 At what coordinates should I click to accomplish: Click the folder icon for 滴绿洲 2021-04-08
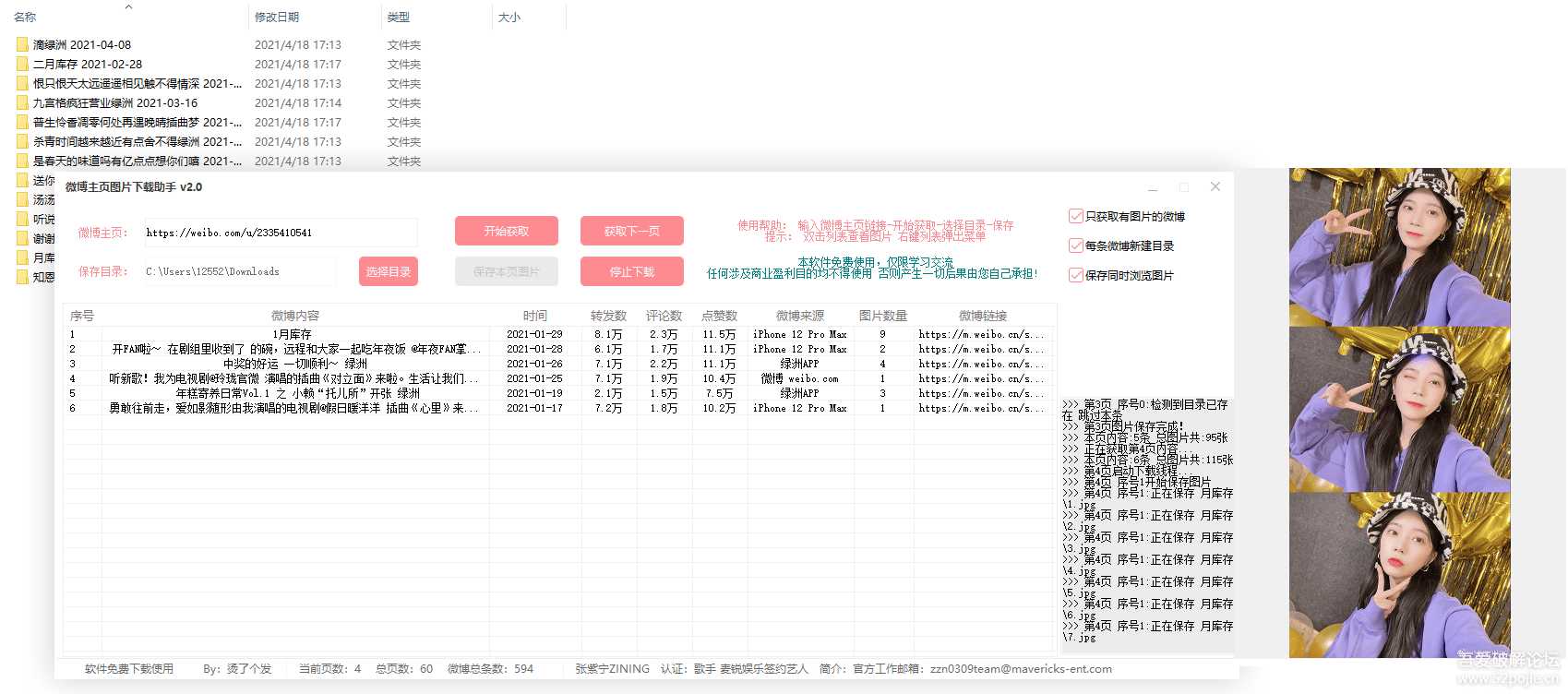click(22, 44)
